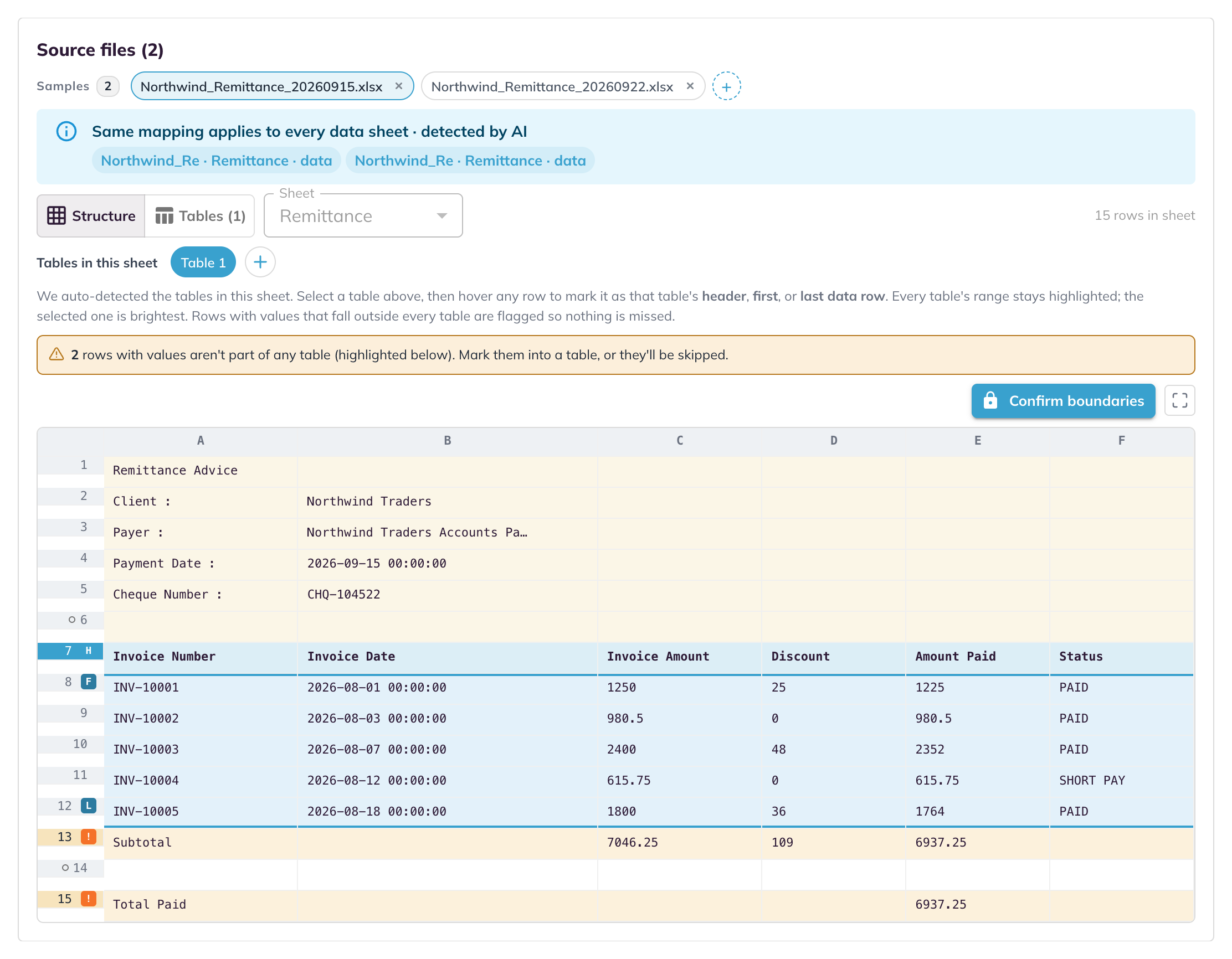Click the Invoice Number header cell
The image size is (1232, 959).
(x=201, y=657)
